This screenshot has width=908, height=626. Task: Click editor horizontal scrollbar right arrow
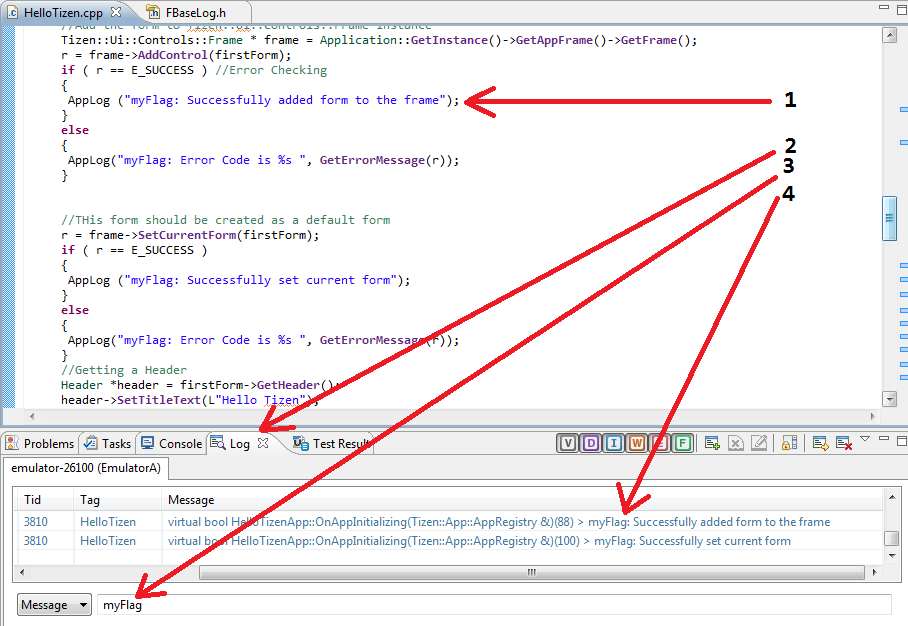873,416
